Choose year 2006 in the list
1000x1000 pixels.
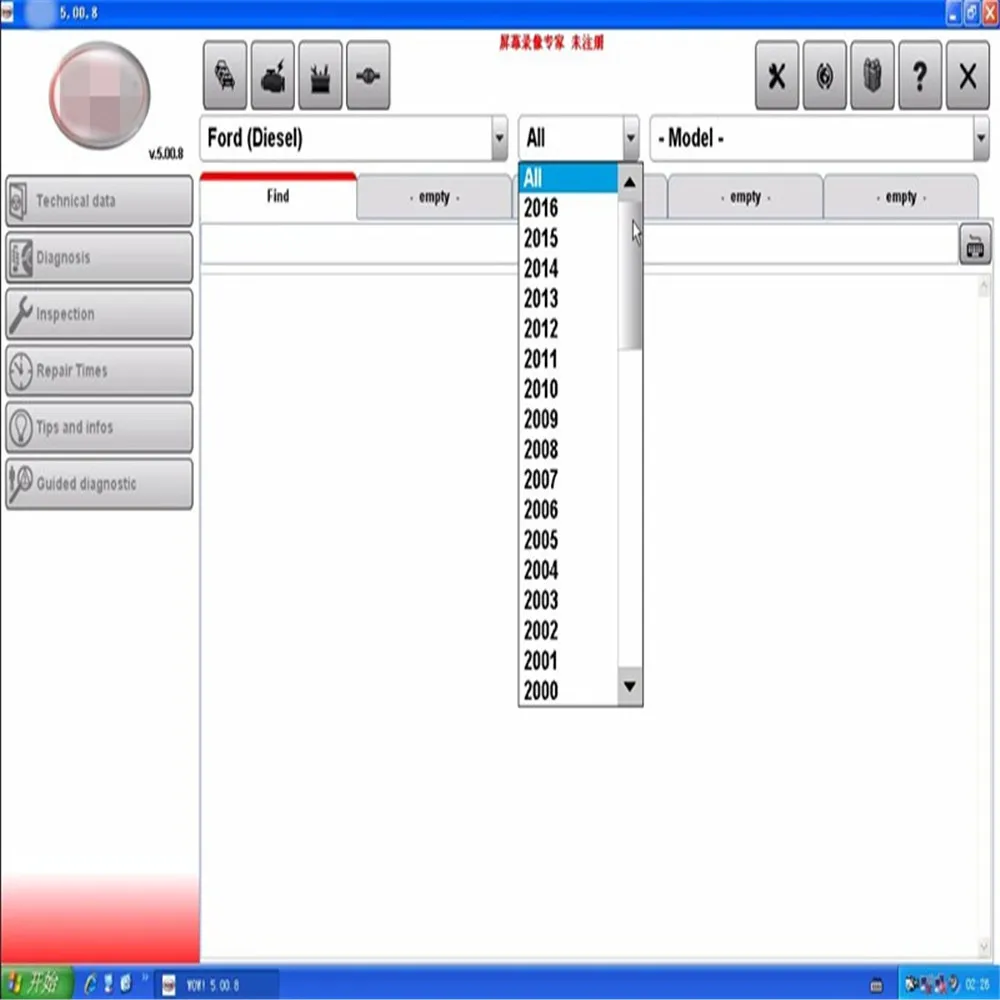coord(568,510)
